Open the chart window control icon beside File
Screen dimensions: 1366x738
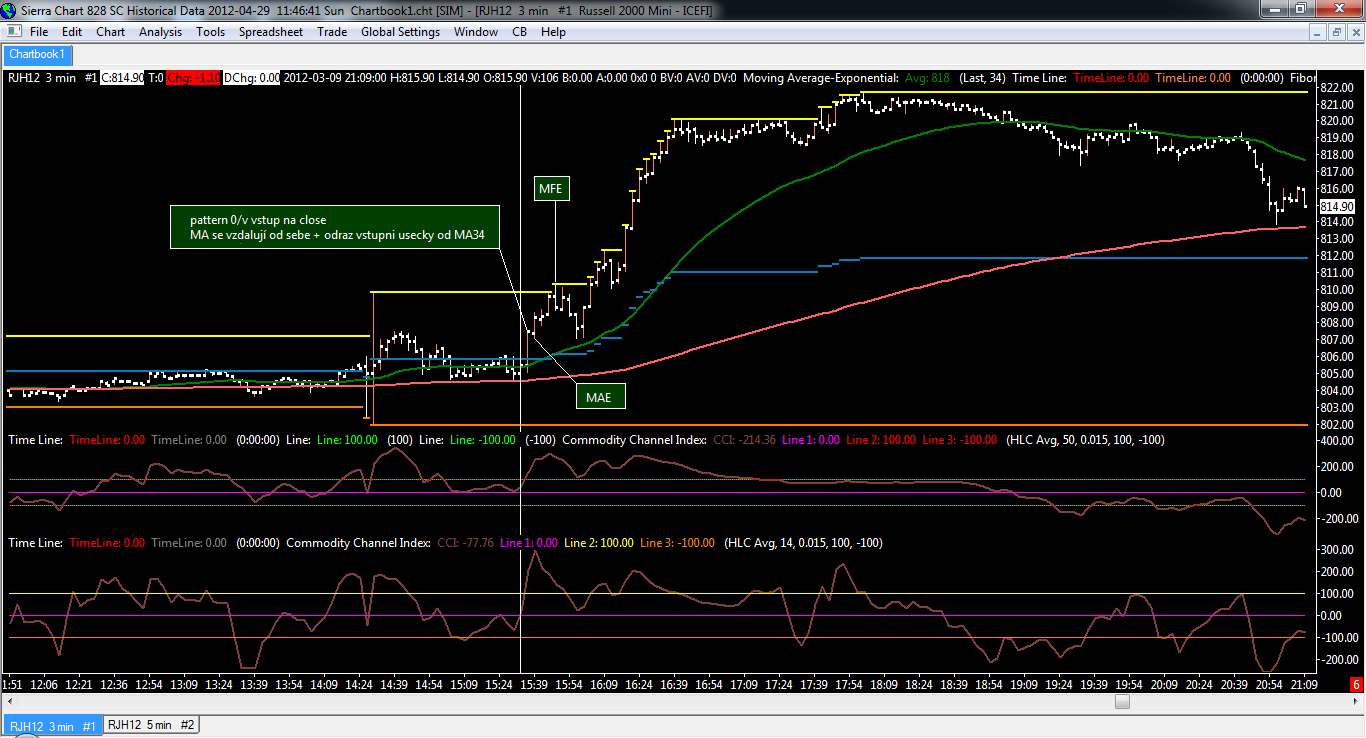tap(13, 32)
